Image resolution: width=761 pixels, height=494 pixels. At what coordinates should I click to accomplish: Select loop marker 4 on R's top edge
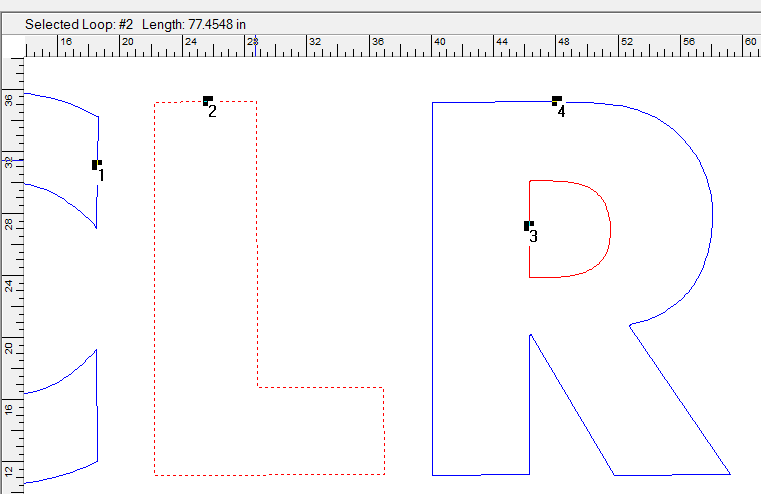click(x=557, y=100)
